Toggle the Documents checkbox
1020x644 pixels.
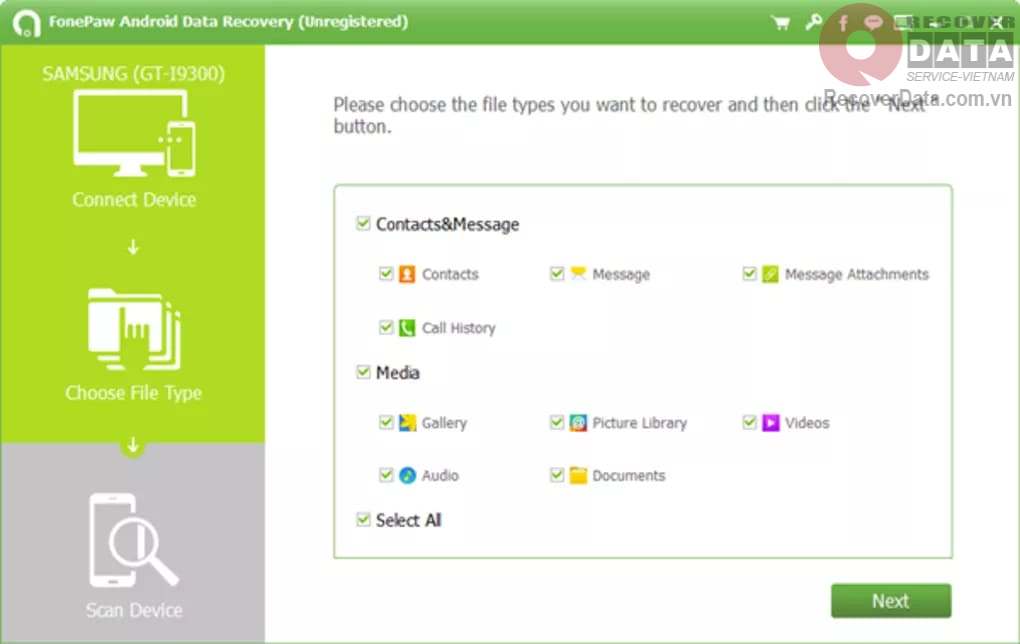point(557,475)
